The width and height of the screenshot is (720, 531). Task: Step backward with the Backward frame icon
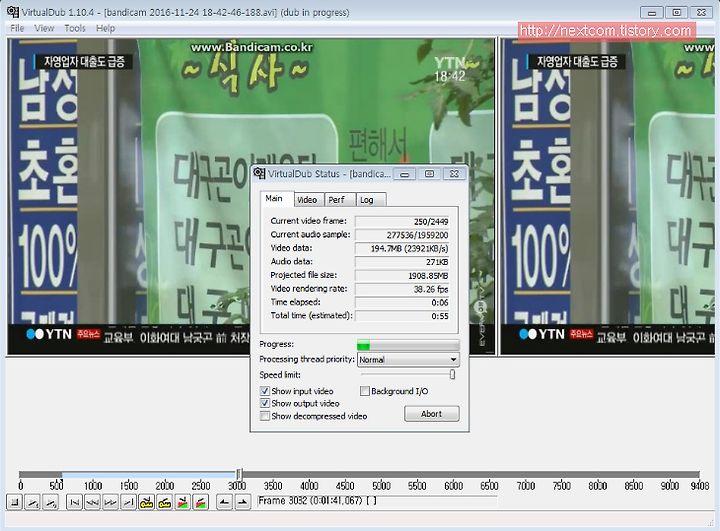pyautogui.click(x=92, y=503)
